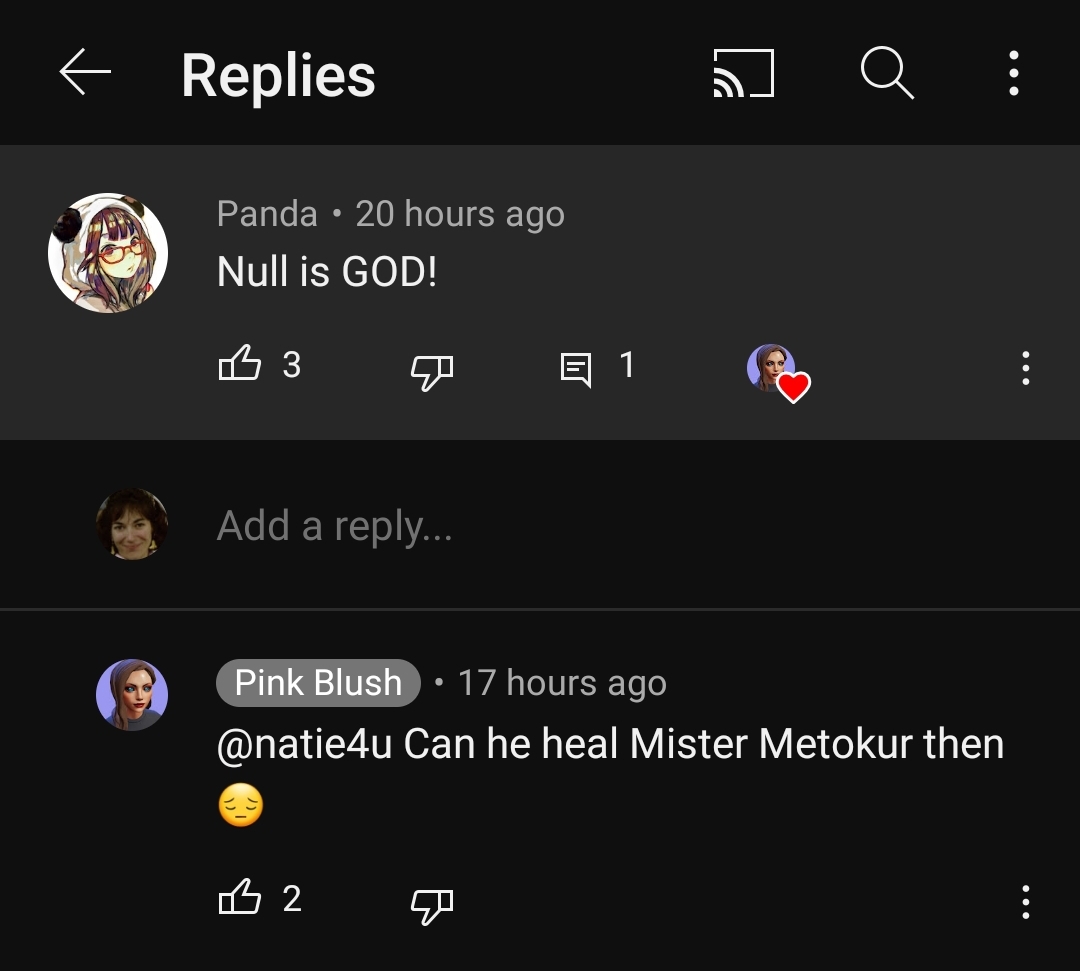Screen dimensions: 1080x971
Task: Dislike Pink Blush's reply
Action: [x=432, y=903]
